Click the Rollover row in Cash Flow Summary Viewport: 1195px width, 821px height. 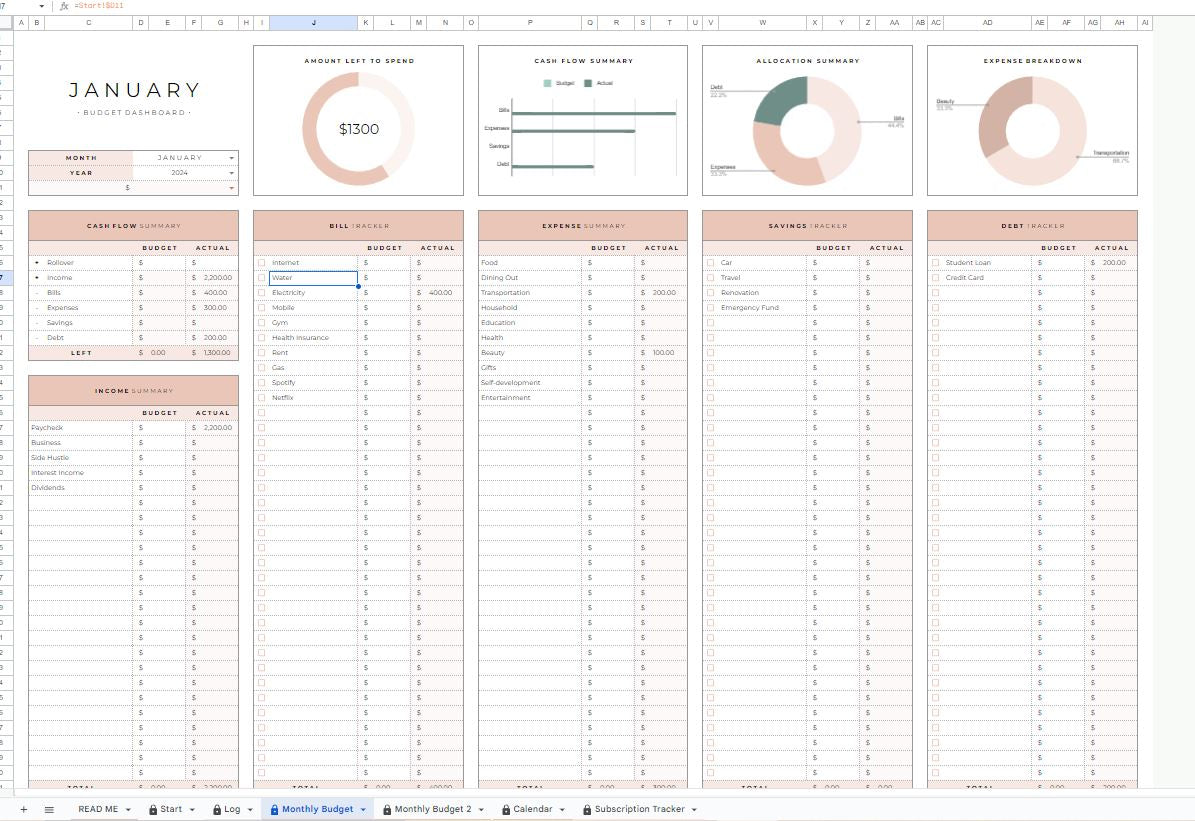click(x=133, y=262)
